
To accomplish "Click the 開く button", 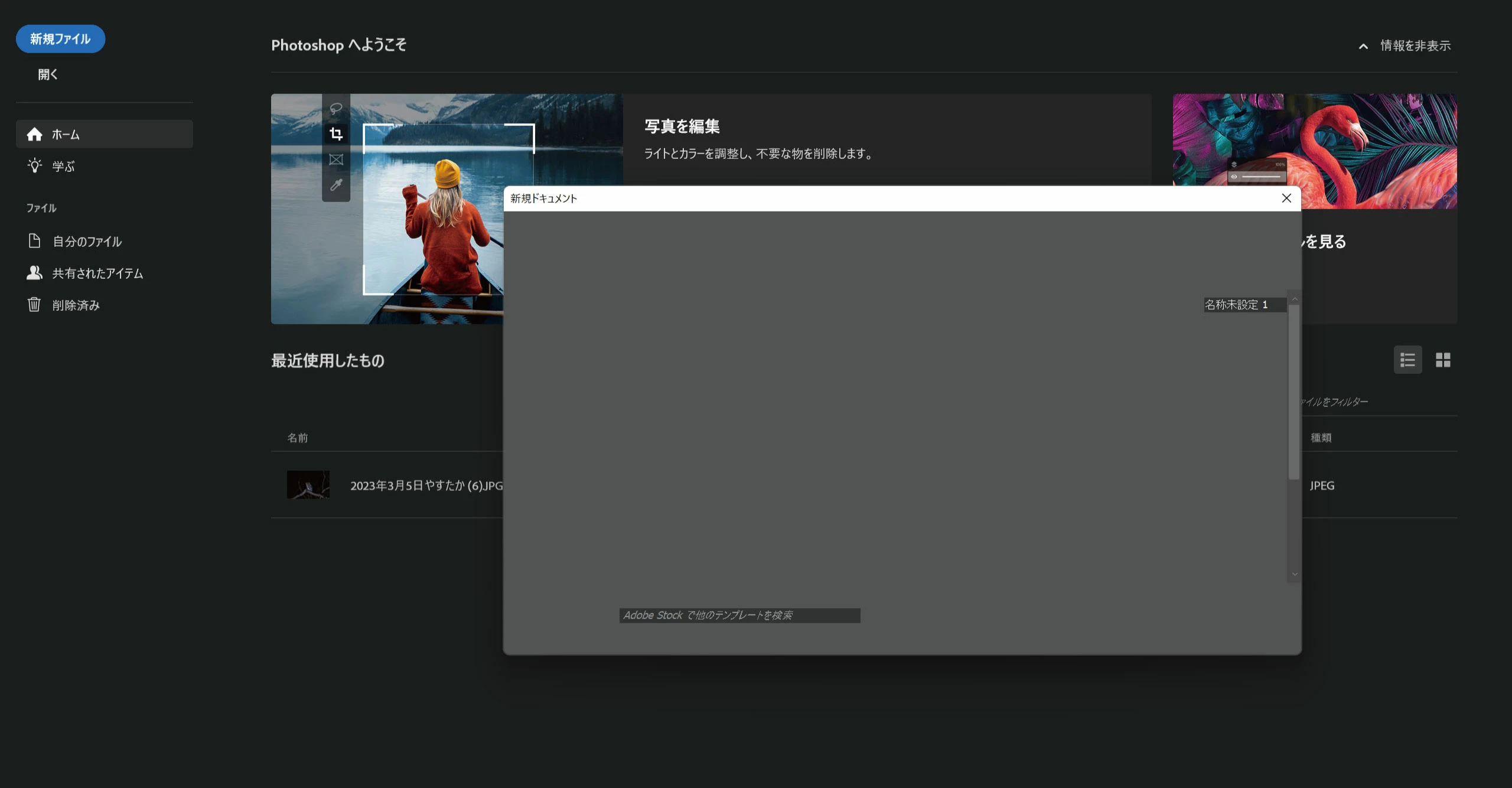I will [48, 74].
